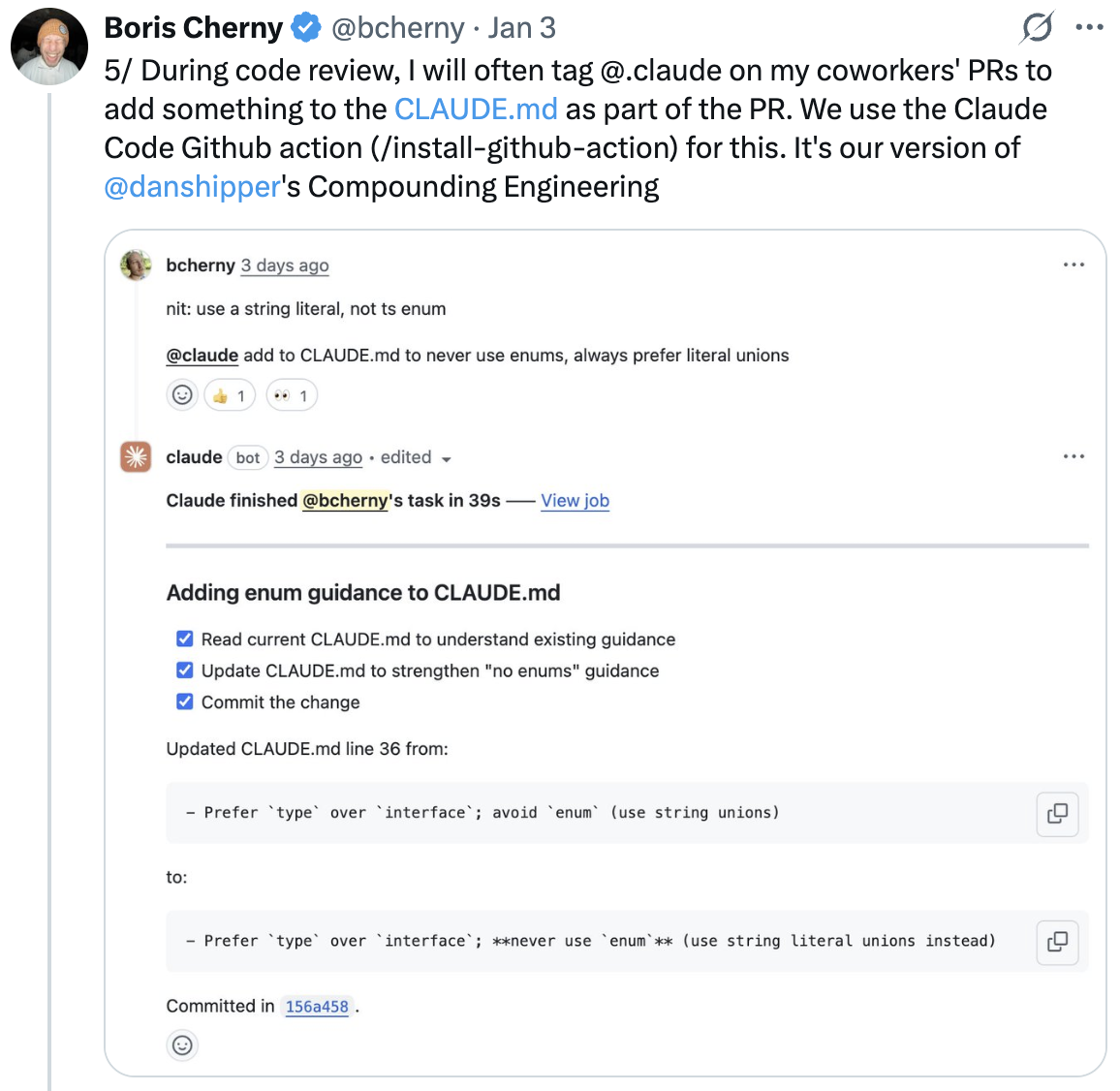This screenshot has width=1120, height=1091.
Task: Open the 'View job' link
Action: click(x=575, y=500)
